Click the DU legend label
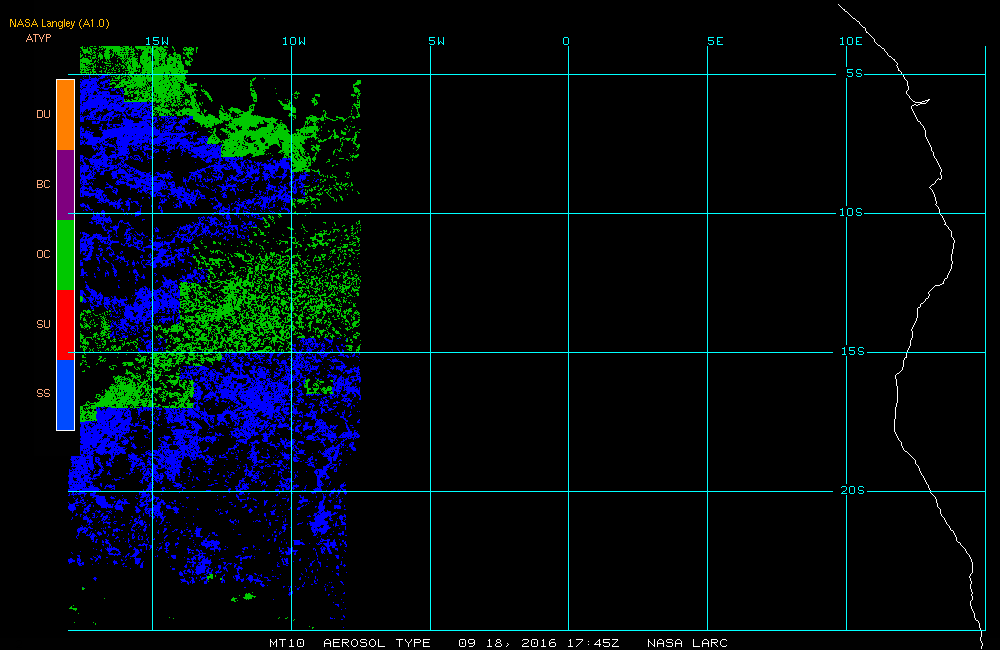Image resolution: width=1000 pixels, height=650 pixels. coord(43,114)
